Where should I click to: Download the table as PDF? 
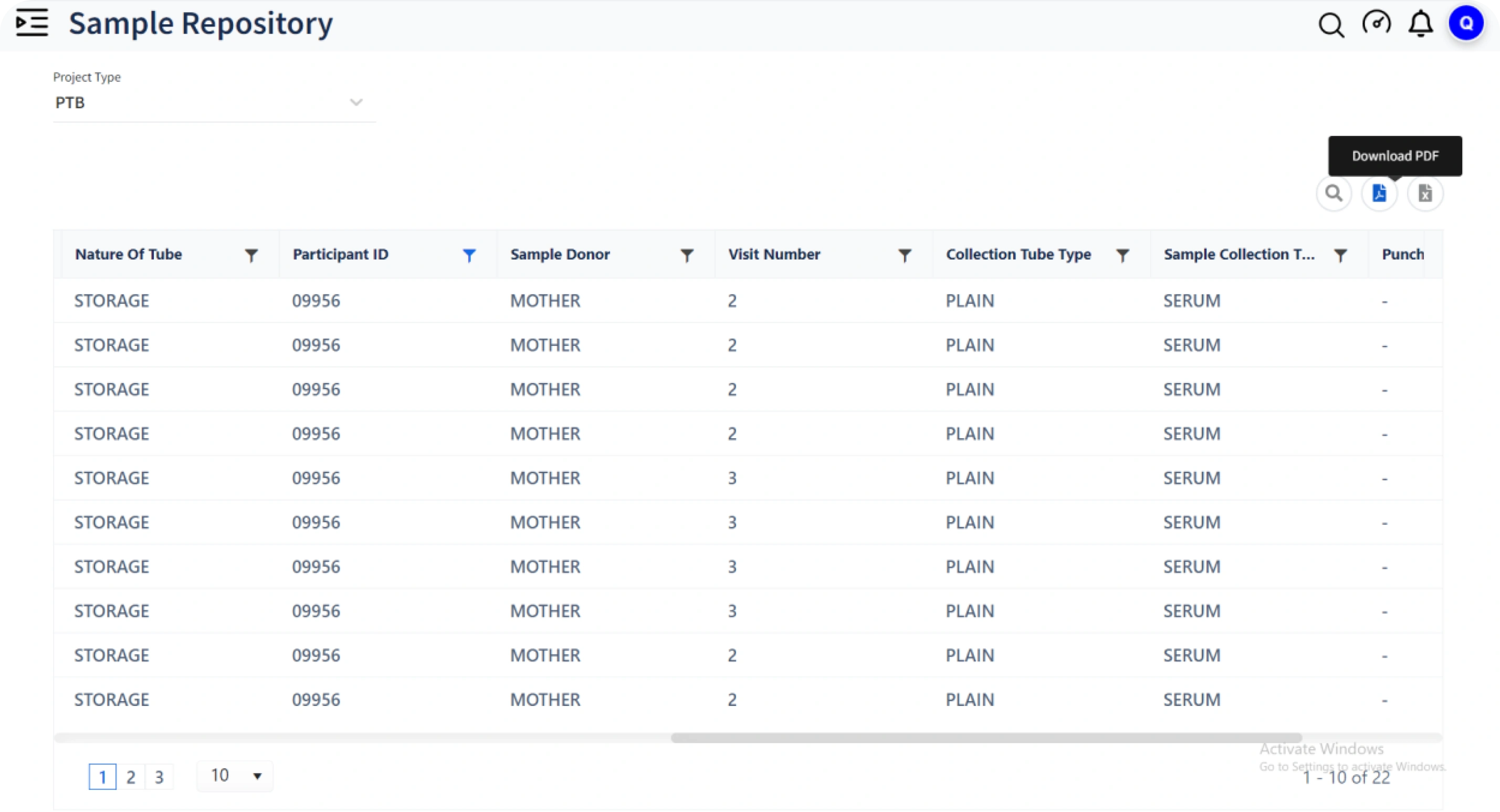1379,193
